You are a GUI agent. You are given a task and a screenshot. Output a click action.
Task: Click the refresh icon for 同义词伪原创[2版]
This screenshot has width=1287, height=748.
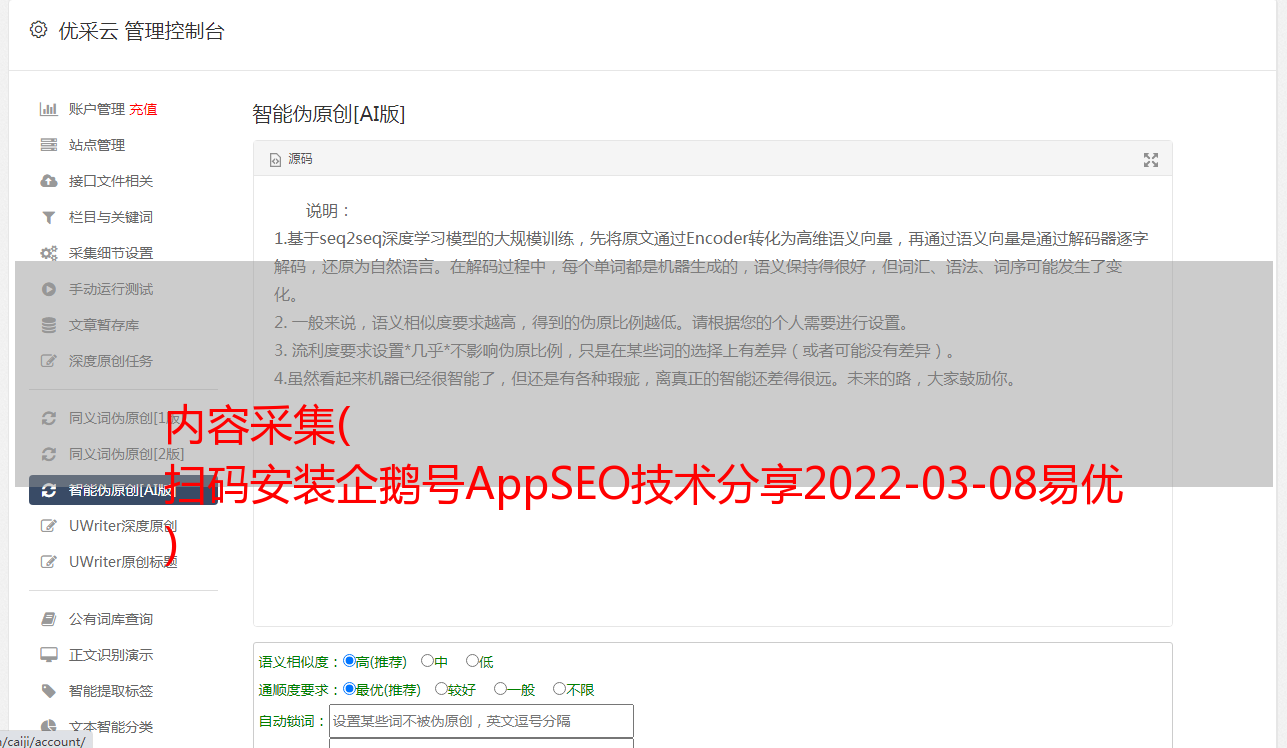point(48,454)
